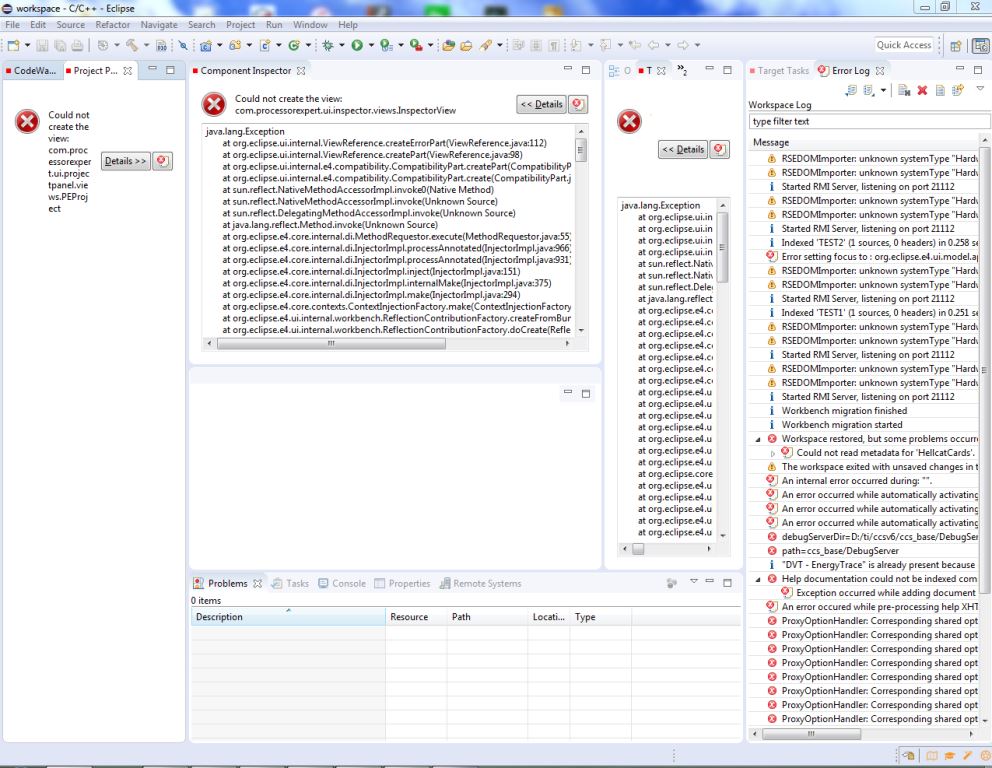Click the build hammer icon

(131, 45)
